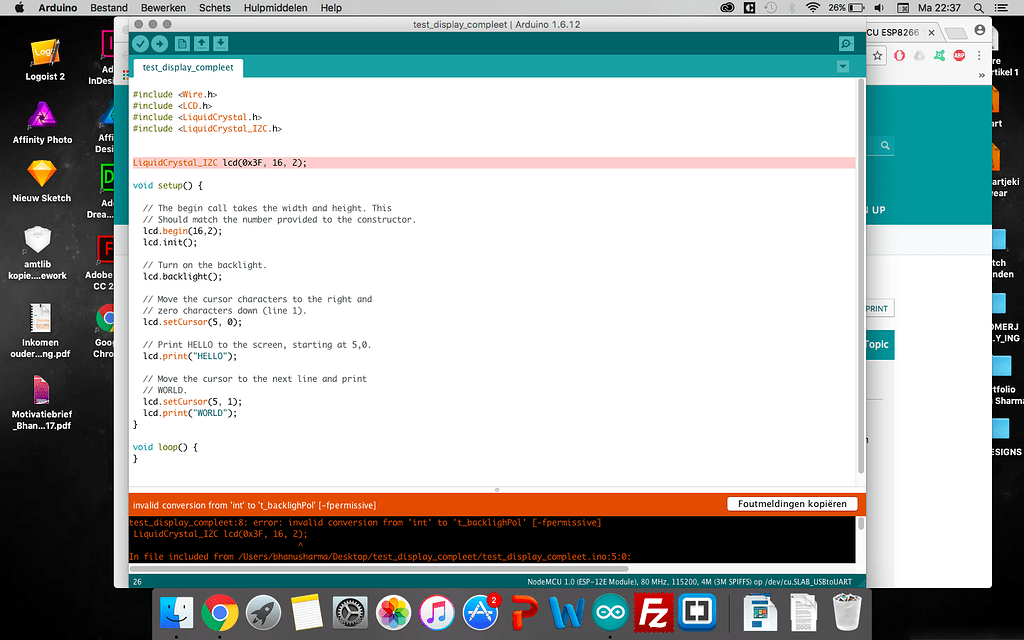Image resolution: width=1024 pixels, height=640 pixels.
Task: Click the Arduino icon in the dock
Action: point(610,613)
